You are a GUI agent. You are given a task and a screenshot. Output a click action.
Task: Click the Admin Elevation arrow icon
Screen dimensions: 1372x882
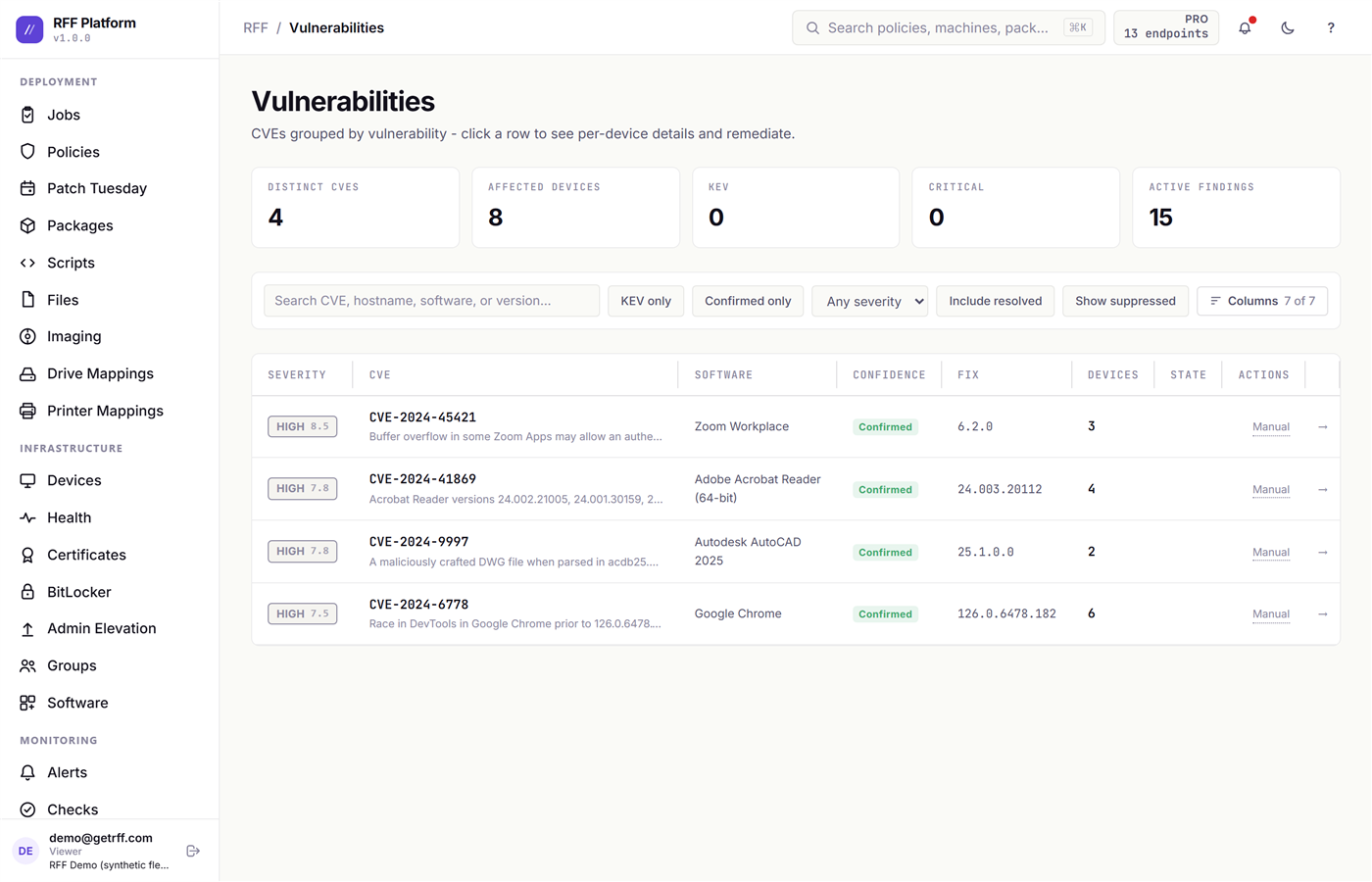pos(27,628)
